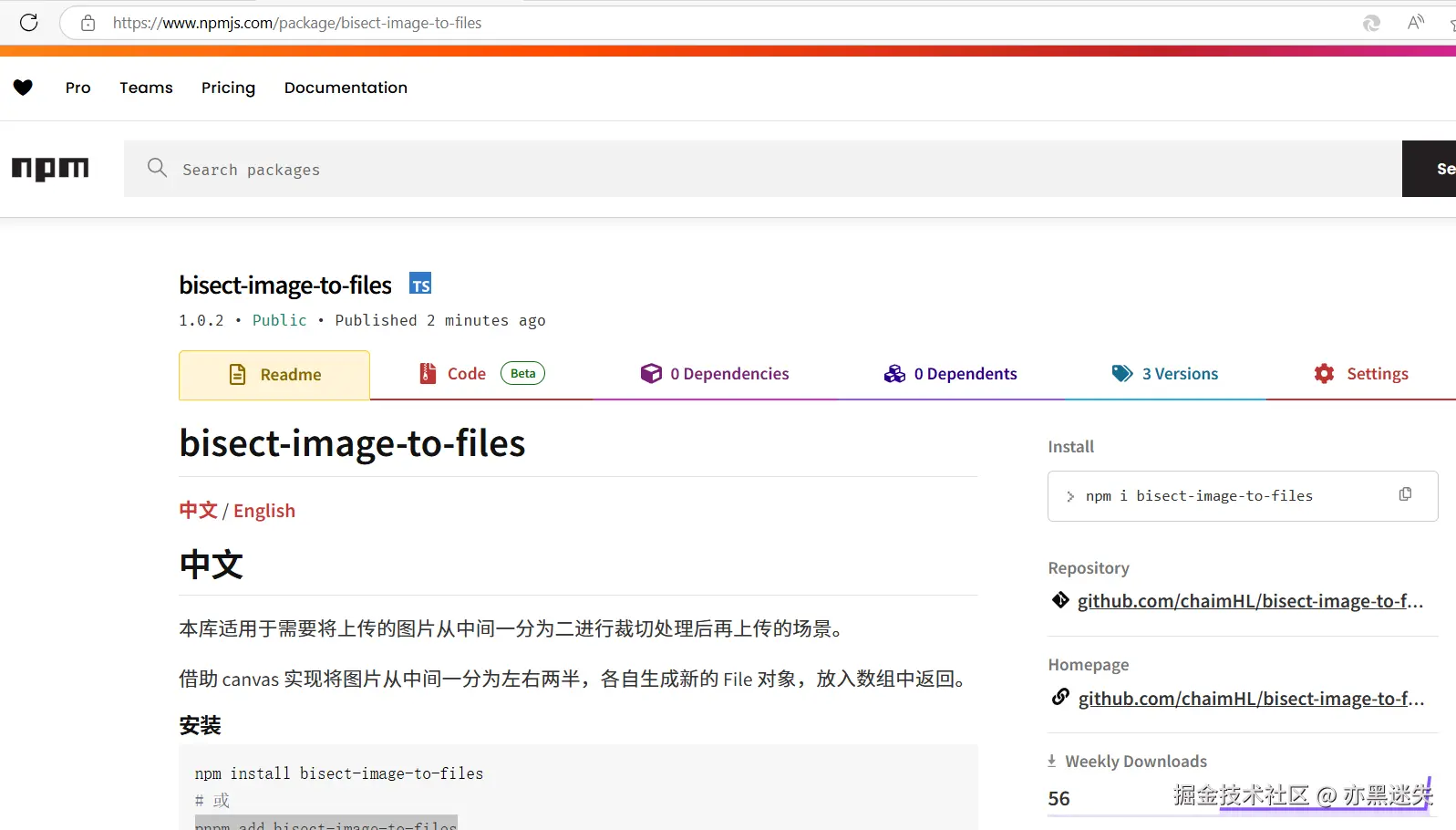View site information via the address bar lock icon
This screenshot has width=1456, height=830.
(x=88, y=23)
